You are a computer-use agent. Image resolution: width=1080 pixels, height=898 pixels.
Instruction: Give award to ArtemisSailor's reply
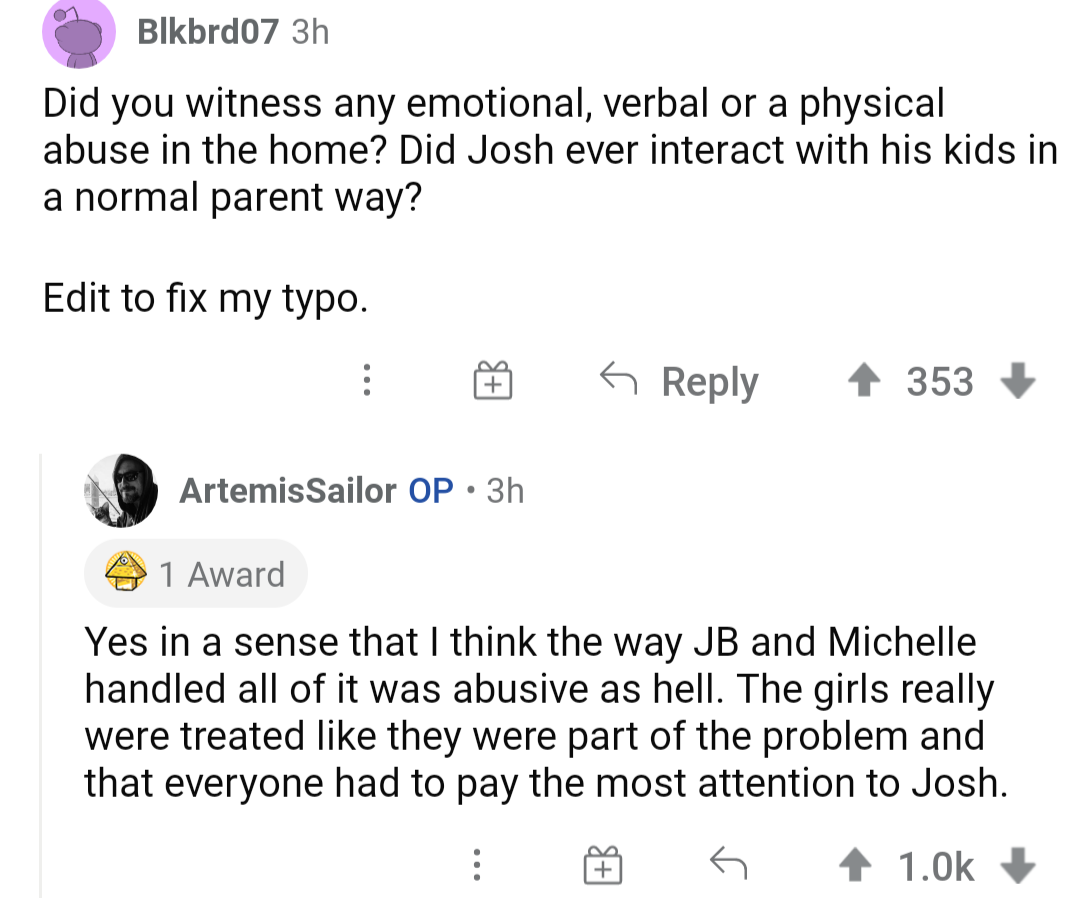pyautogui.click(x=603, y=865)
